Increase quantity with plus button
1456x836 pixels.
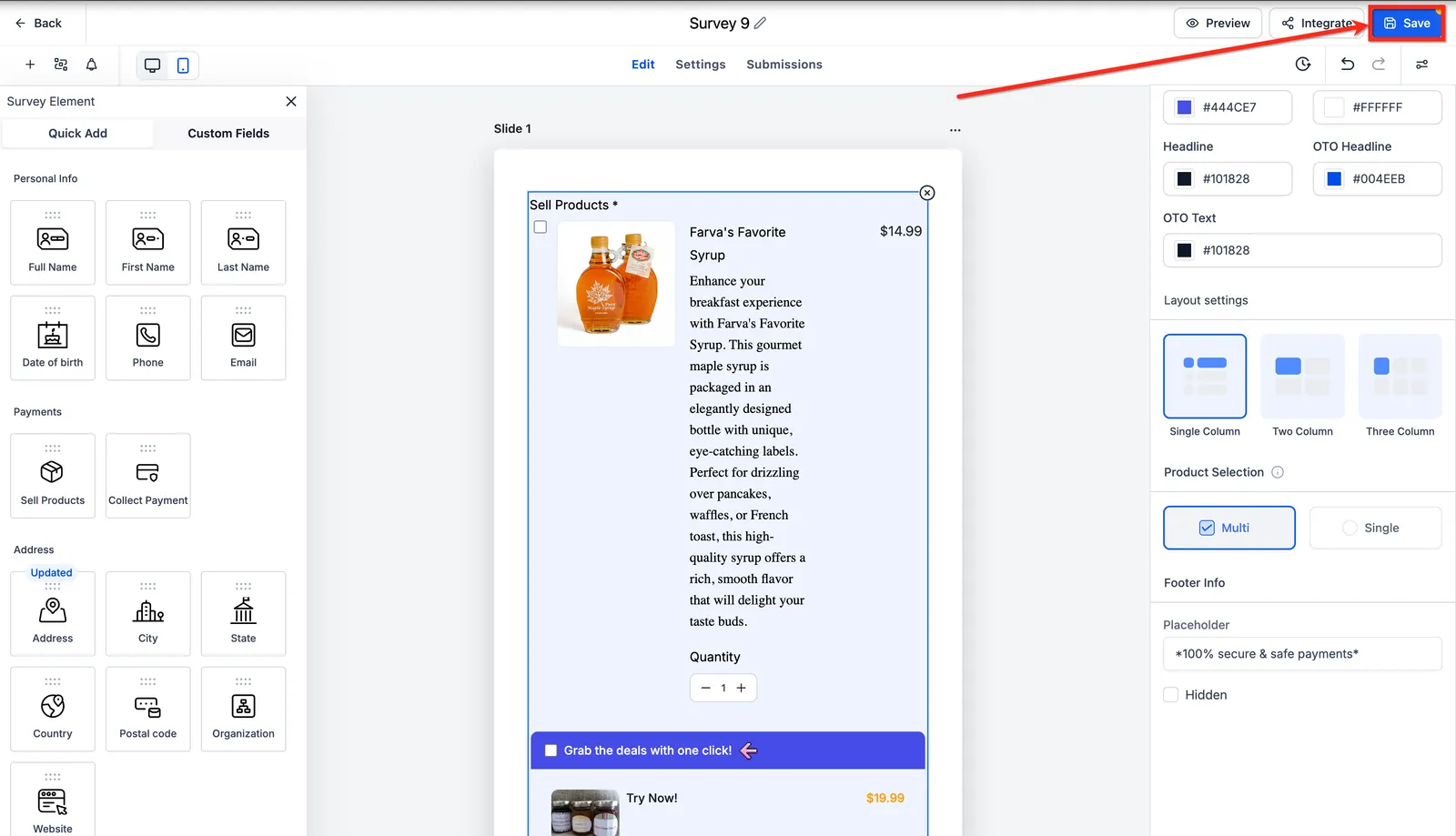(x=741, y=688)
